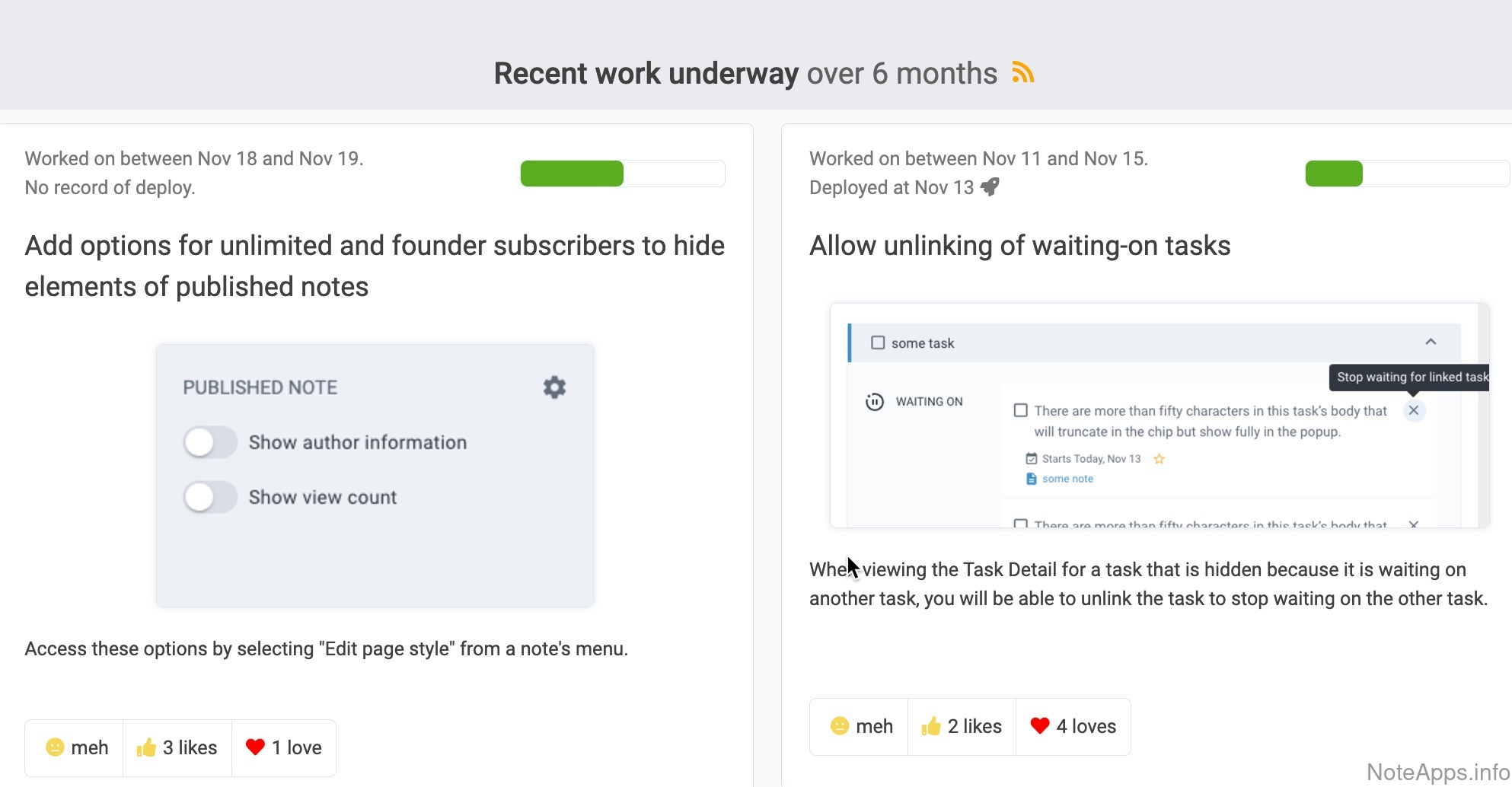The height and width of the screenshot is (787, 1512).
Task: Click the star icon next to Starts Today
Action: click(1160, 459)
